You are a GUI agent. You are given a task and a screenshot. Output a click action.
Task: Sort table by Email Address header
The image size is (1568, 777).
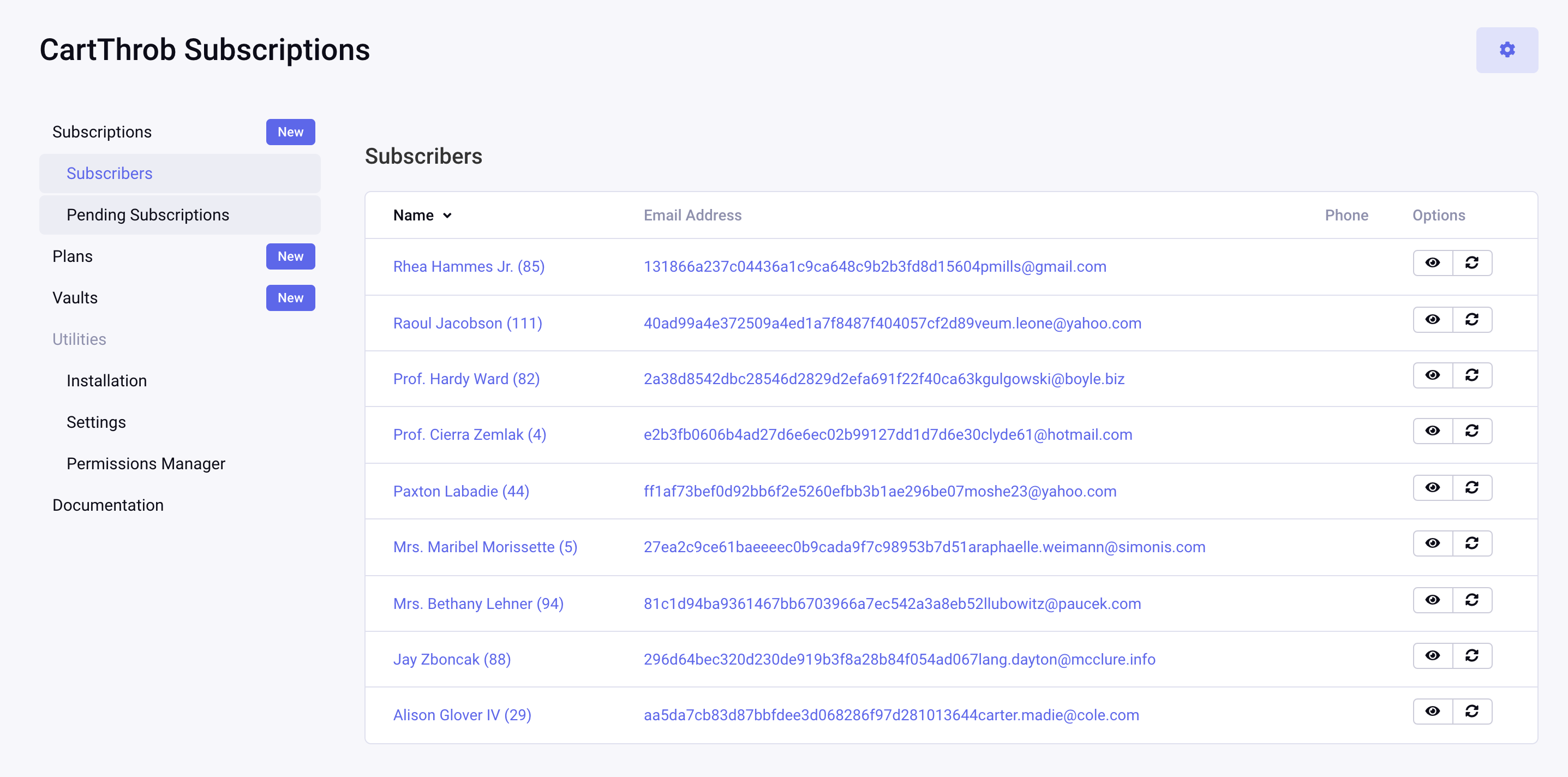click(692, 216)
